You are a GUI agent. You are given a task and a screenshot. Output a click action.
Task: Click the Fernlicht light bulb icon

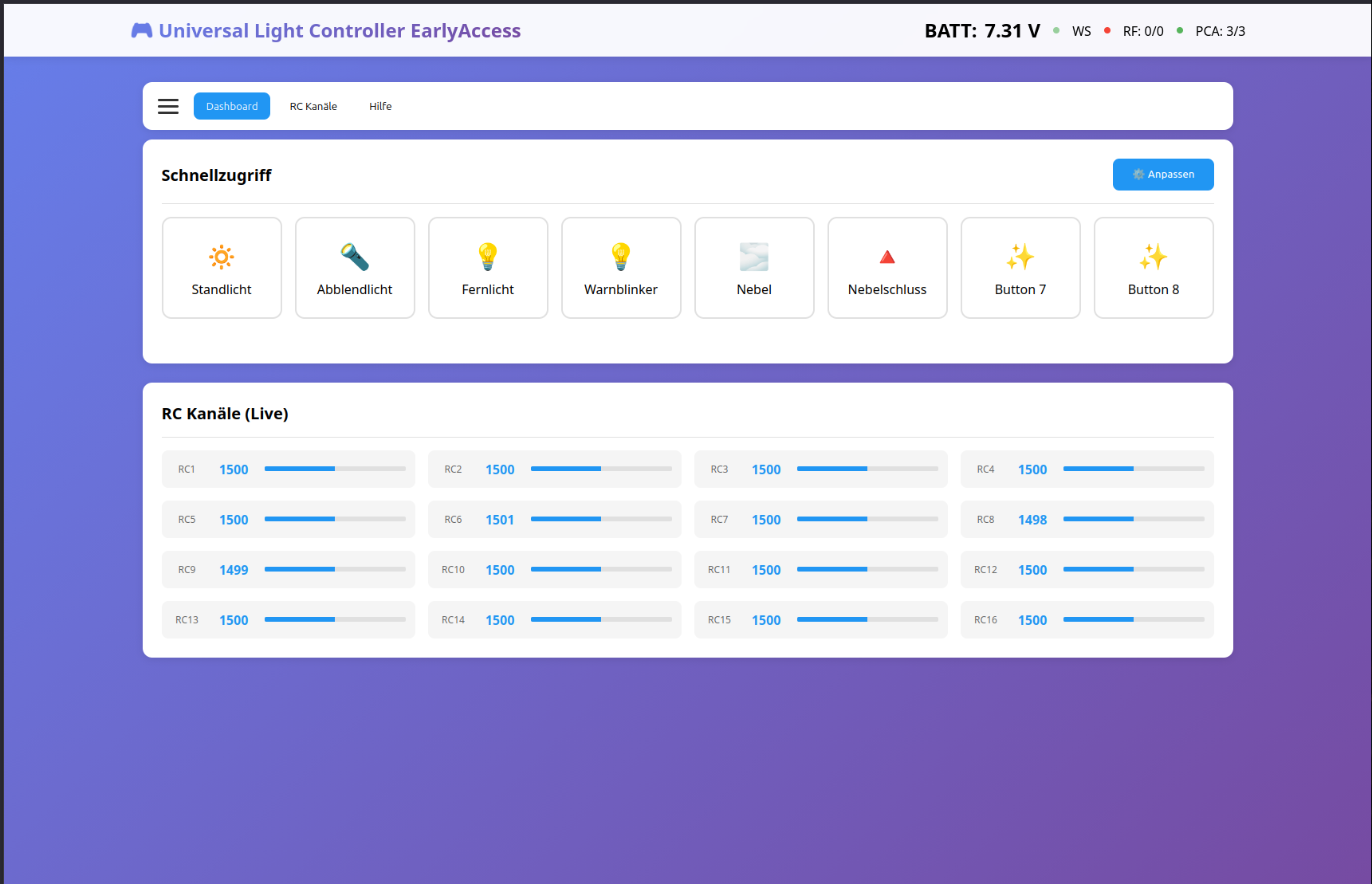click(488, 257)
